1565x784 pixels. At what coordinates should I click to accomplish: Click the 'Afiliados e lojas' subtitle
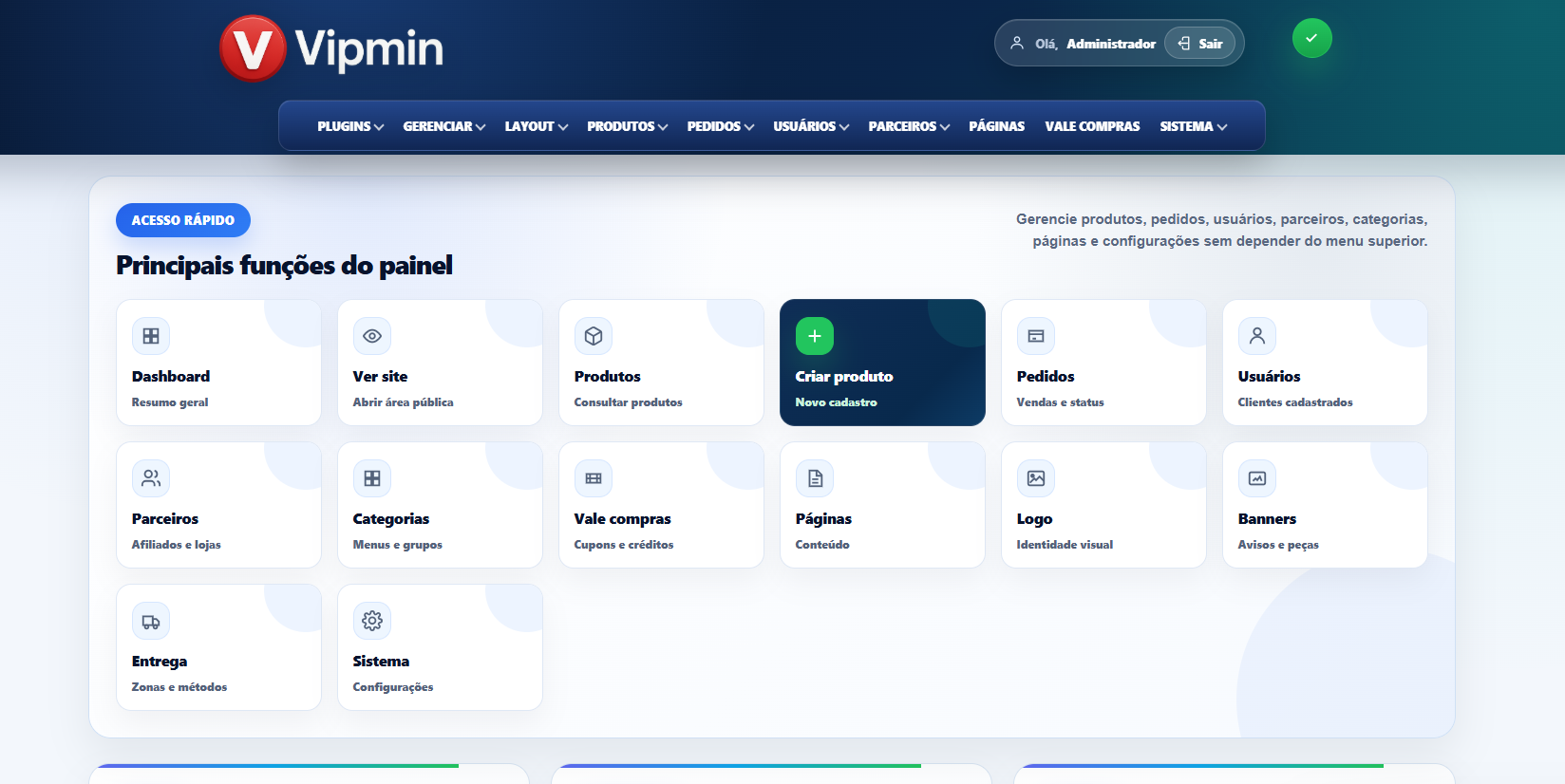click(177, 545)
